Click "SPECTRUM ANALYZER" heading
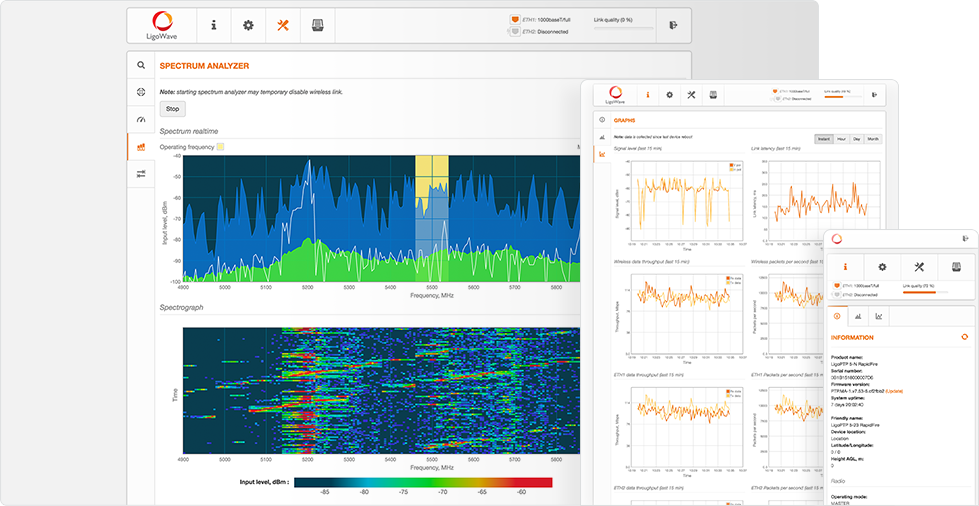979x506 pixels. (204, 66)
